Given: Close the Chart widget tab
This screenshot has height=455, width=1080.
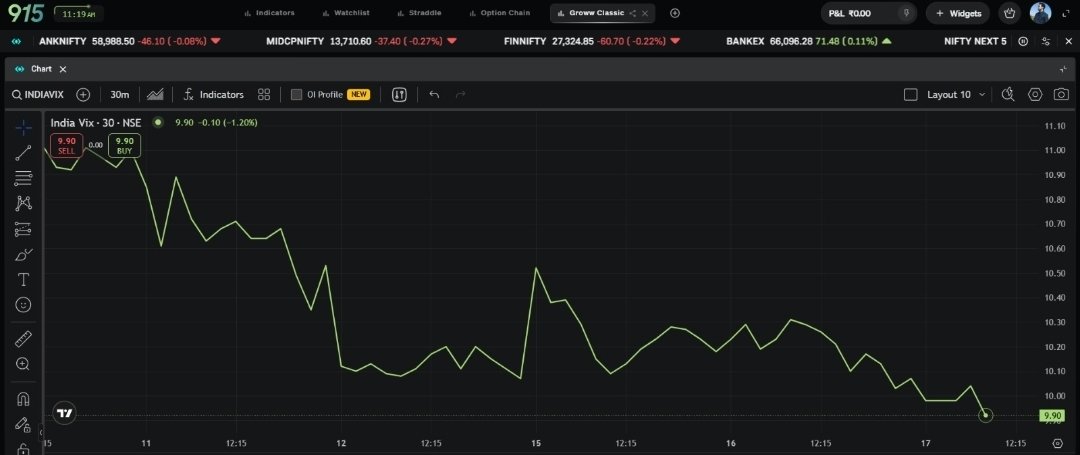Looking at the screenshot, I should click(63, 70).
